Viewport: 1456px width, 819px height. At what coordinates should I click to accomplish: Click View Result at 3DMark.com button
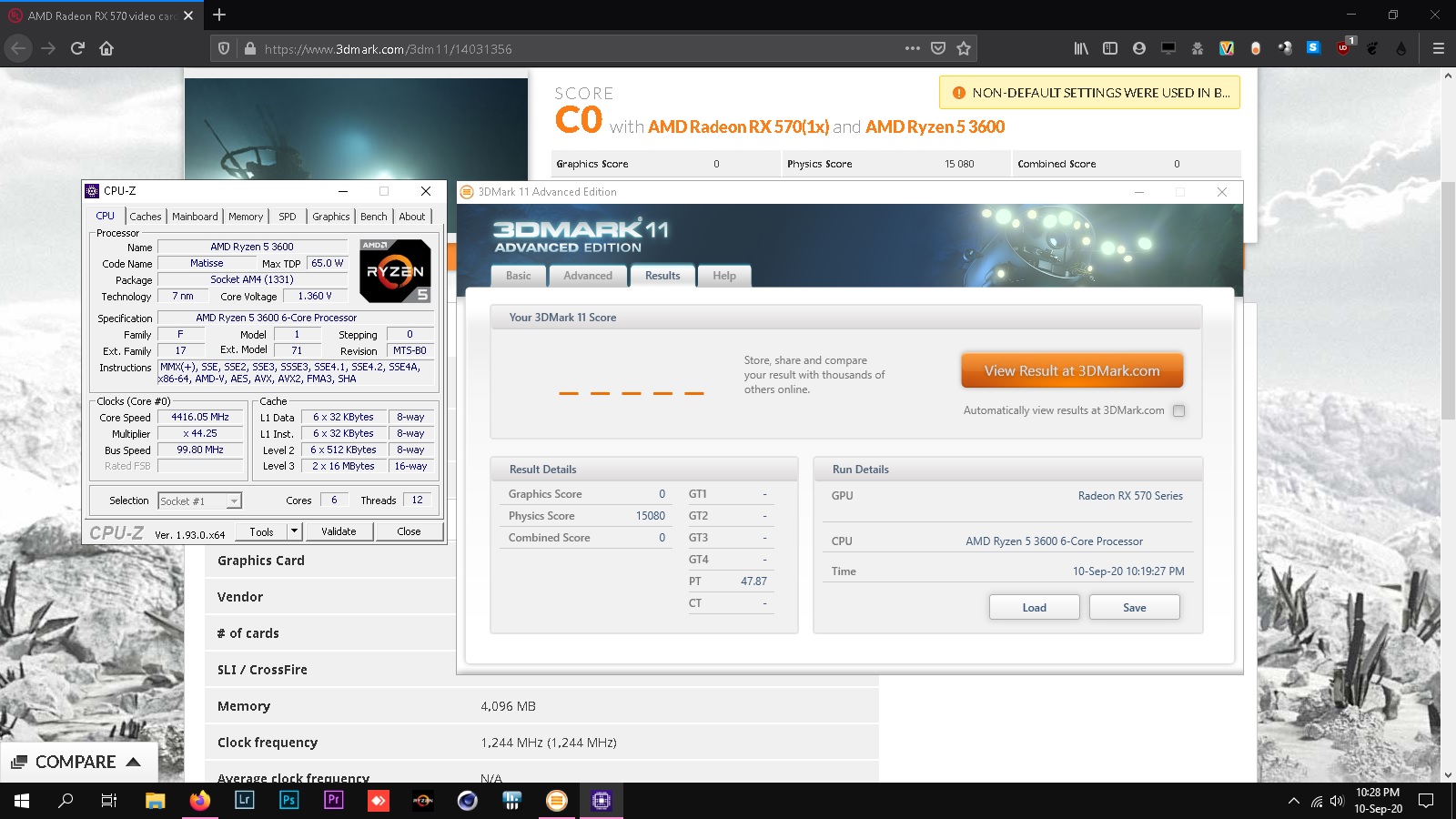coord(1072,370)
